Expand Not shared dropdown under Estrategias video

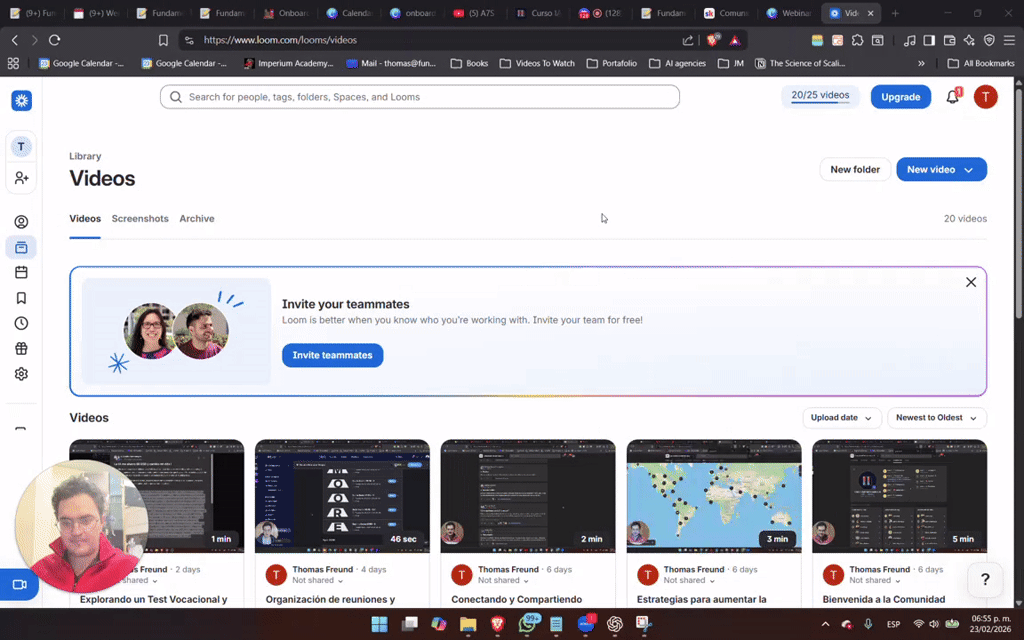[689, 581]
